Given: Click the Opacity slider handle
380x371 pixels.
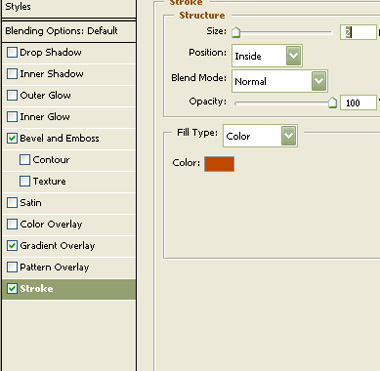Looking at the screenshot, I should [x=332, y=103].
